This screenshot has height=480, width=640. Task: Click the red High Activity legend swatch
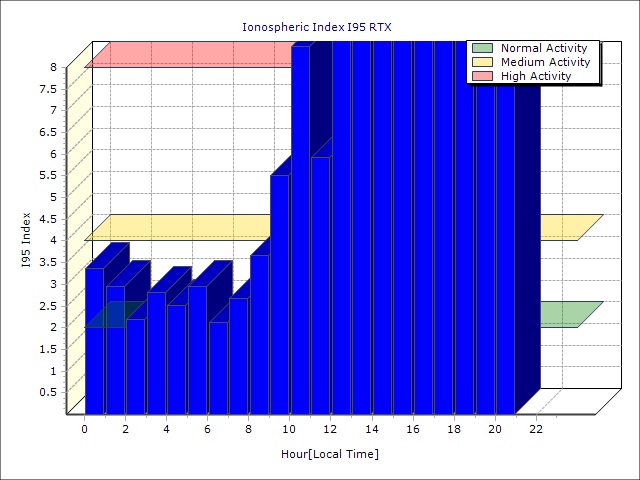(483, 76)
